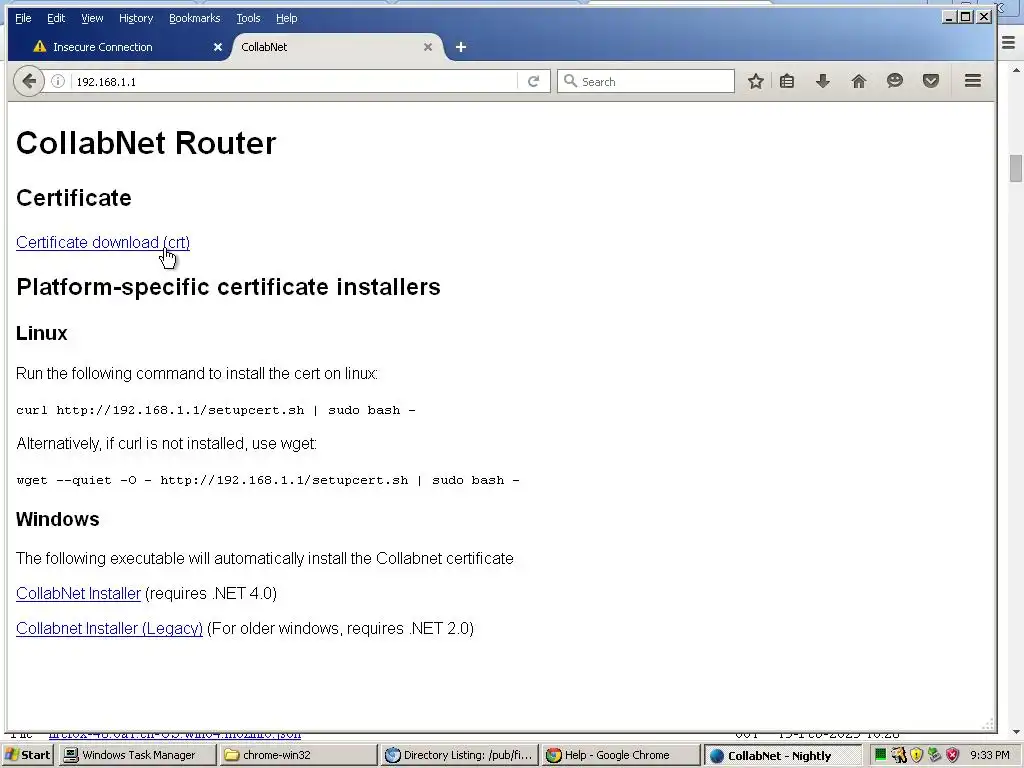Open the Edit menu
The width and height of the screenshot is (1024, 768).
coord(56,18)
